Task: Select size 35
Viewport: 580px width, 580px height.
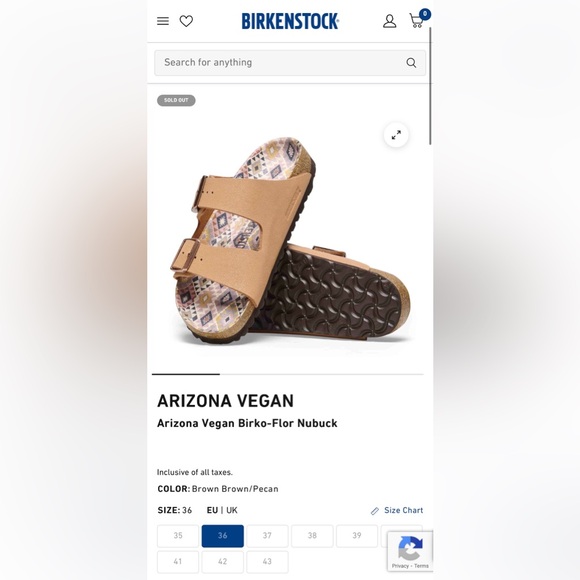Action: (178, 536)
